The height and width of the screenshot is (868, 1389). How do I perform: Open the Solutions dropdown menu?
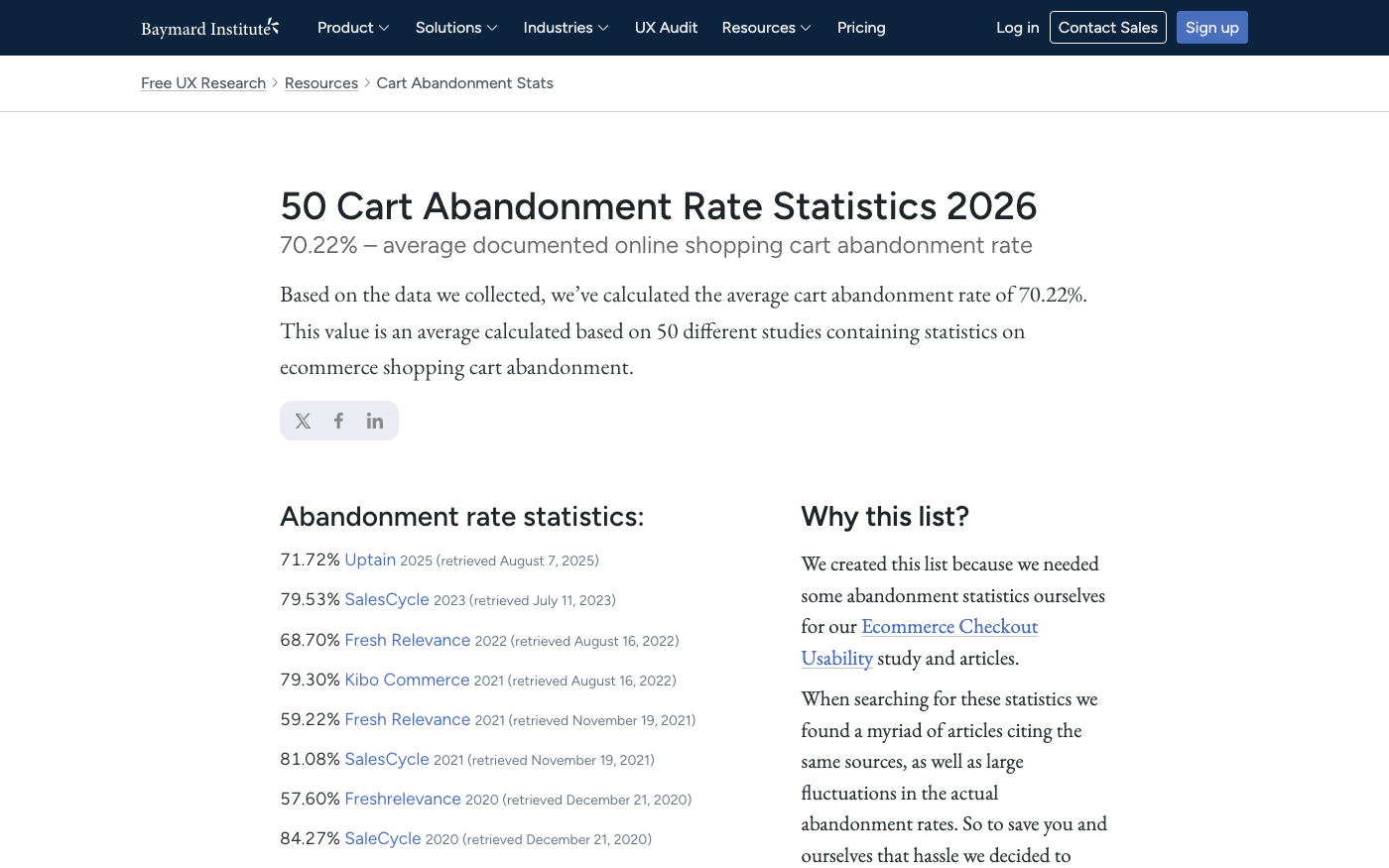point(456,28)
